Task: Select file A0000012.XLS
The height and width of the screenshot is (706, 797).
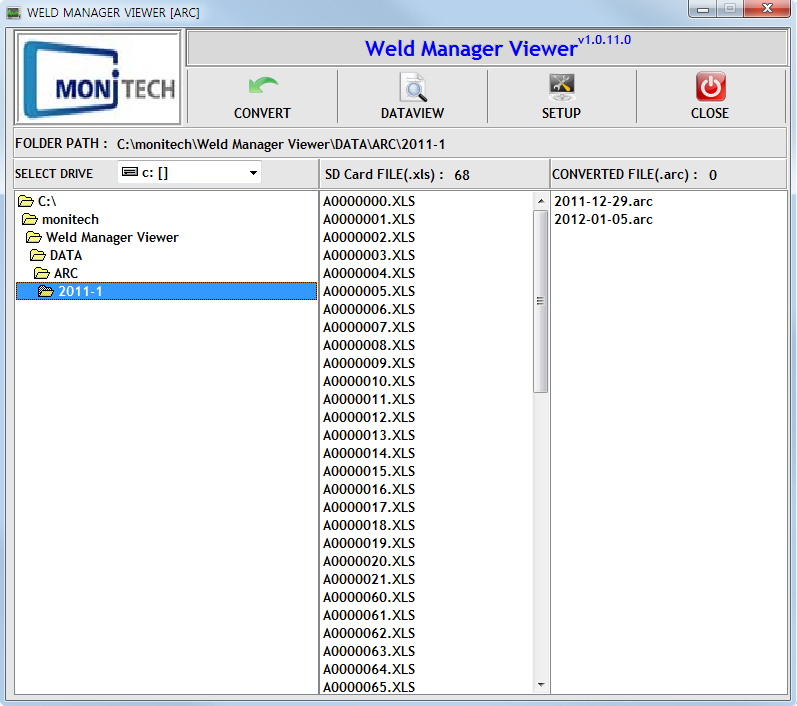Action: click(369, 417)
